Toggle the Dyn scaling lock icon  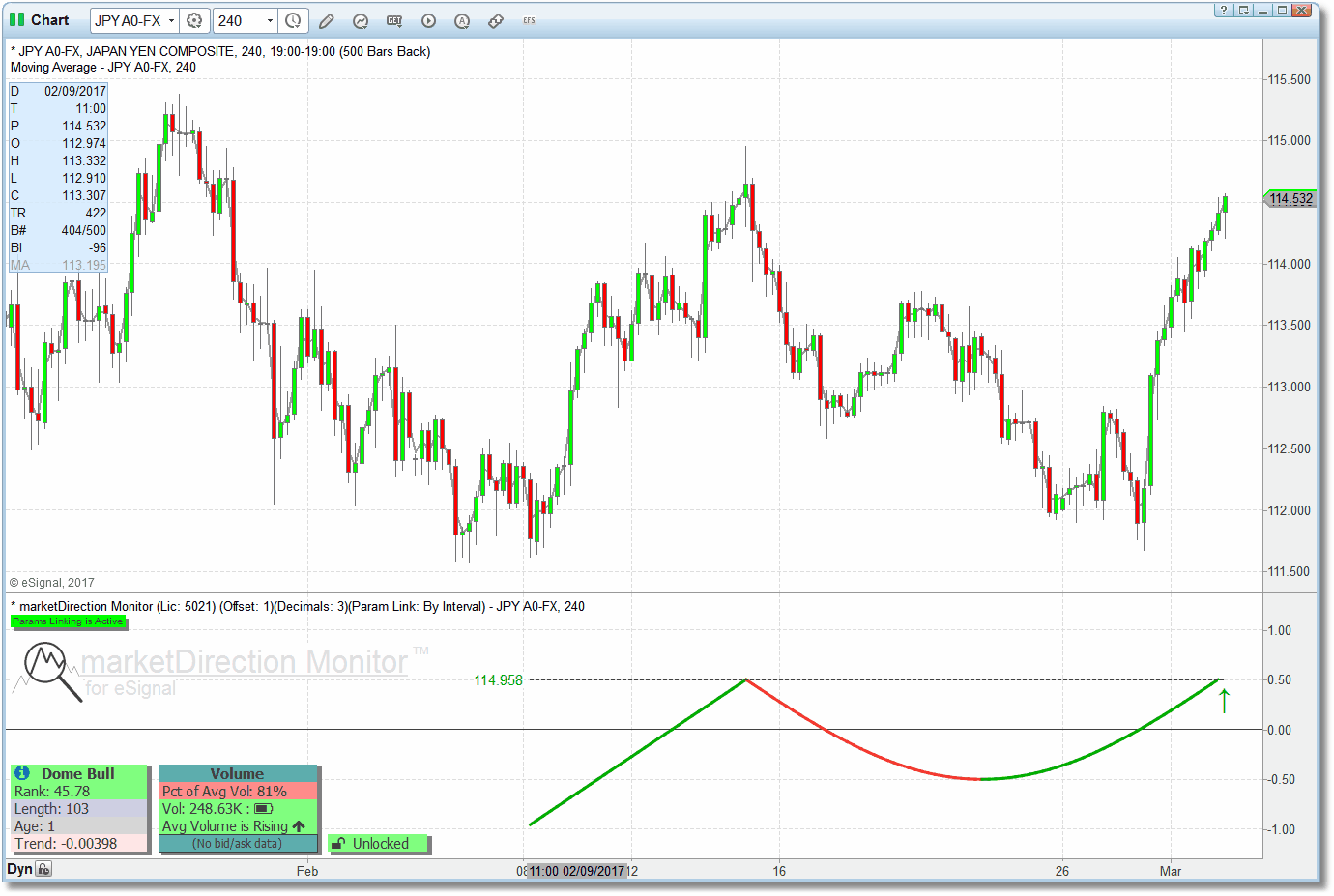pos(43,870)
